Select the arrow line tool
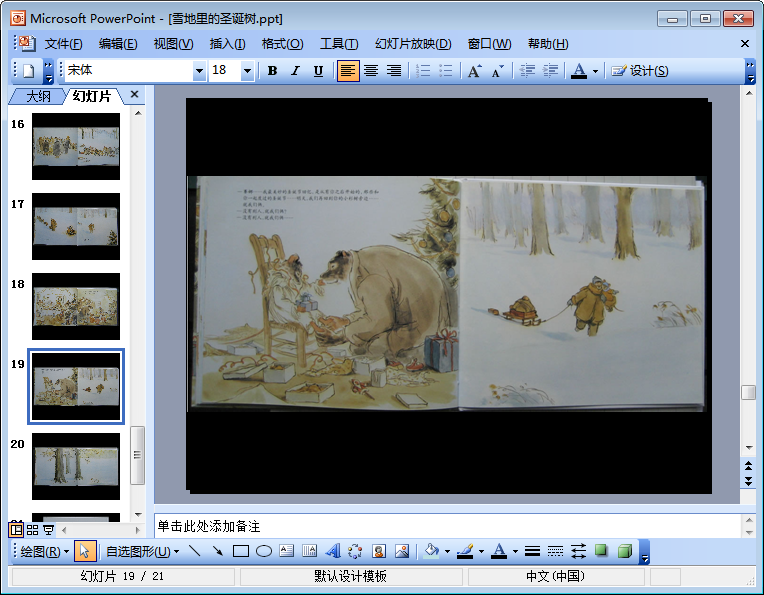 point(217,551)
